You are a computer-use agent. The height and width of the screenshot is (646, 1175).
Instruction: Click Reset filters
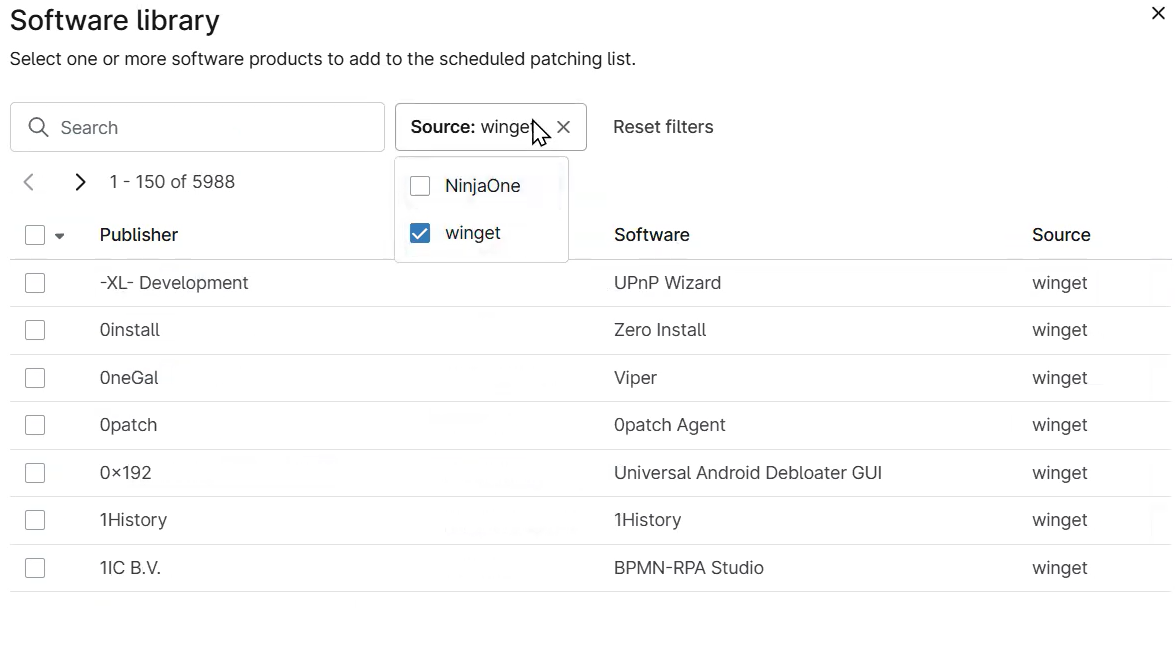[663, 127]
